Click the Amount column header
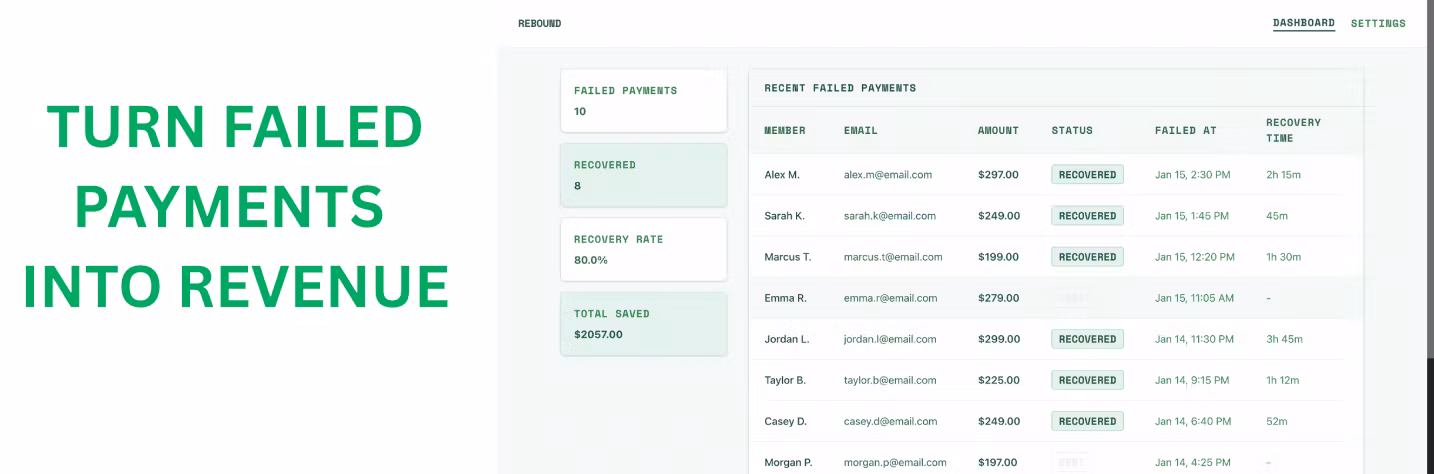The image size is (1434, 474). (998, 130)
